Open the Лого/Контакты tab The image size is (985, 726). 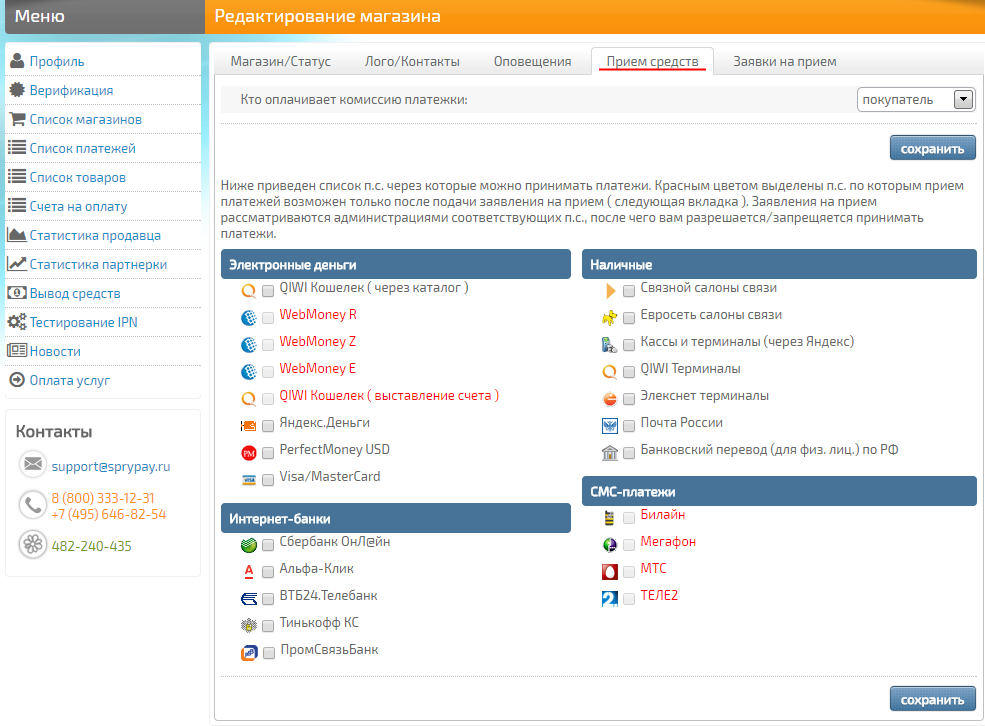[x=412, y=62]
